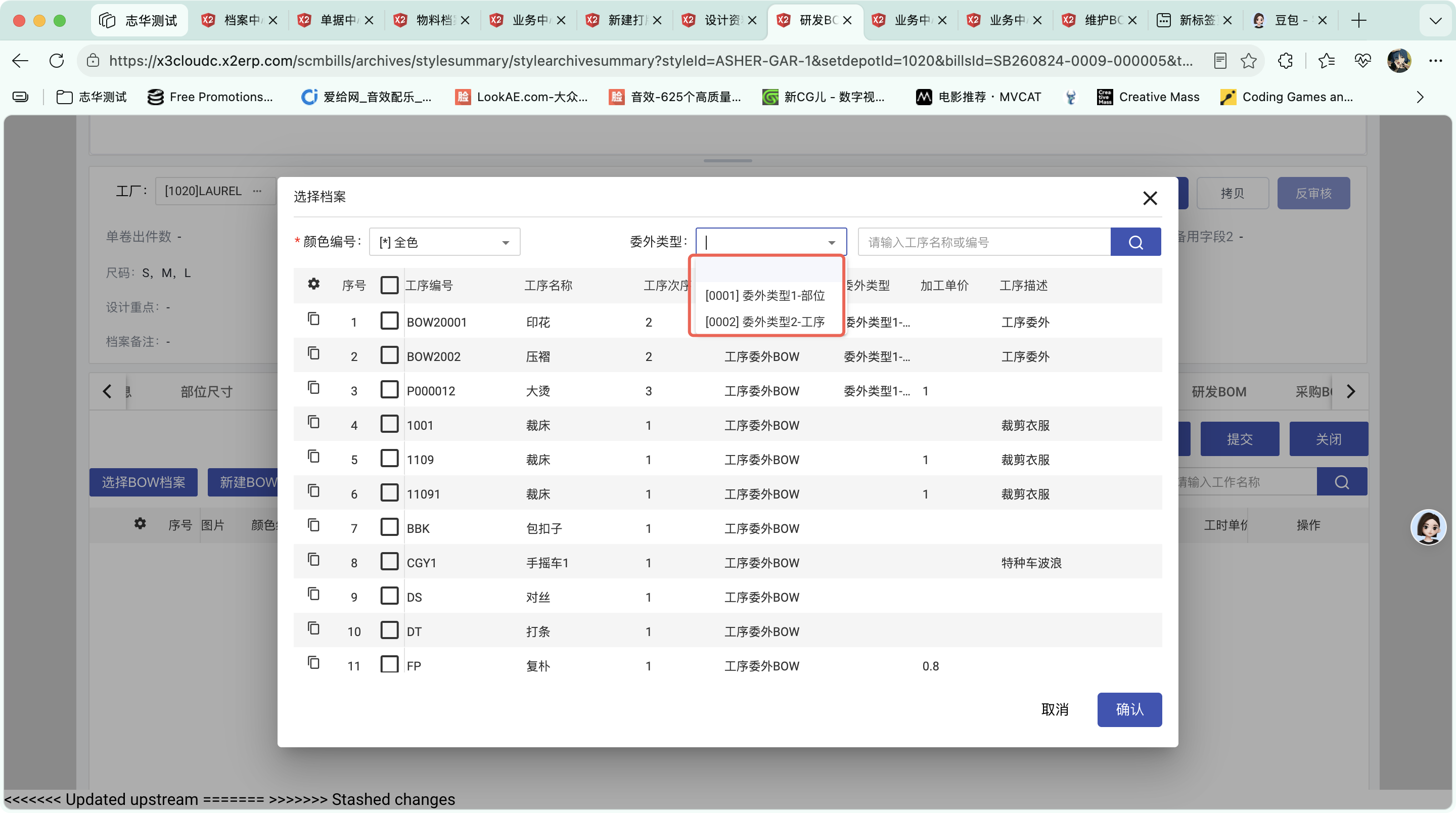1456x813 pixels.
Task: Click the 确认 button
Action: click(1129, 709)
